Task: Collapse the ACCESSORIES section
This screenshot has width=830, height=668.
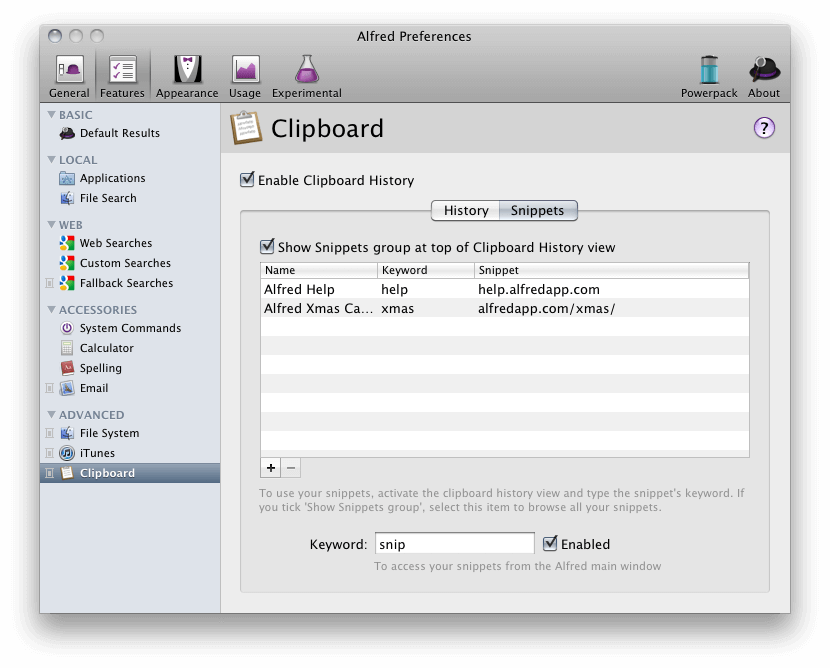Action: 51,309
